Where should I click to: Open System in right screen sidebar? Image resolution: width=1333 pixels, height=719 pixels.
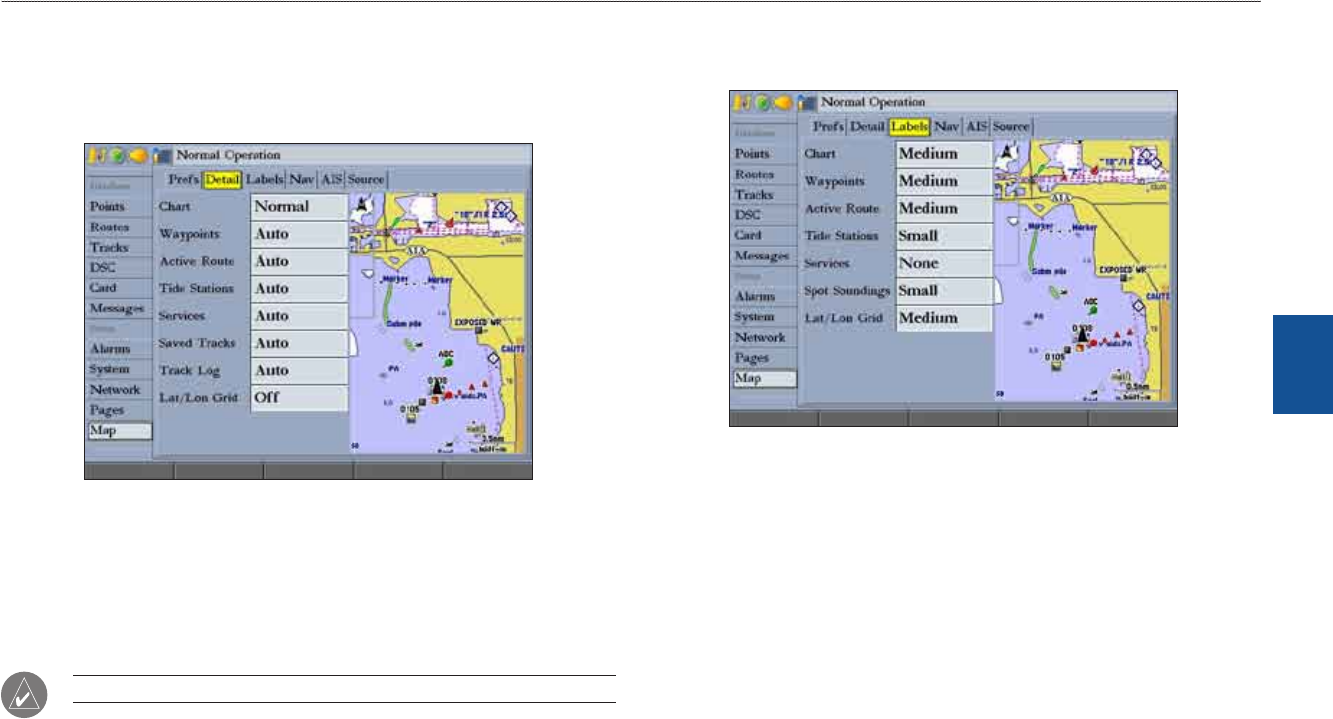[x=764, y=317]
